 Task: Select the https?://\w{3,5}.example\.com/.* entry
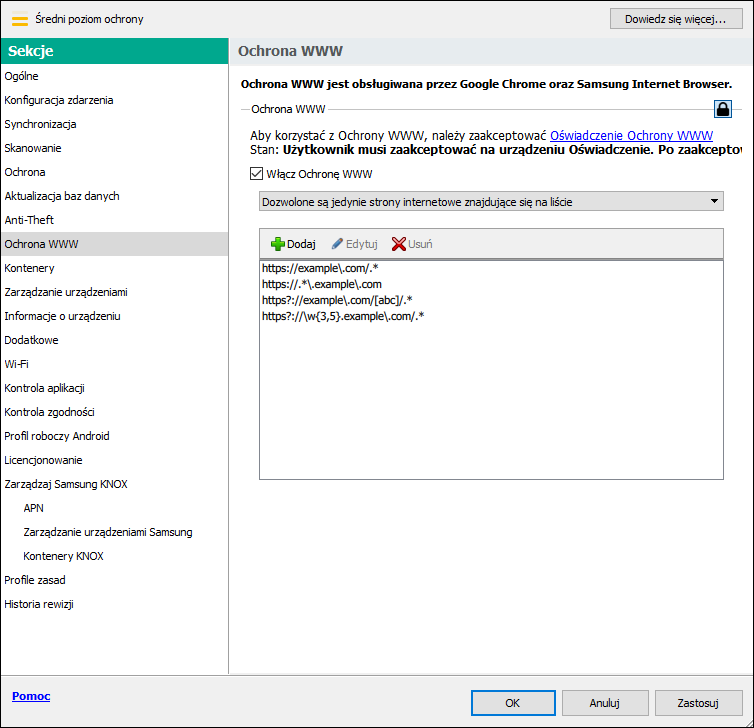(343, 316)
